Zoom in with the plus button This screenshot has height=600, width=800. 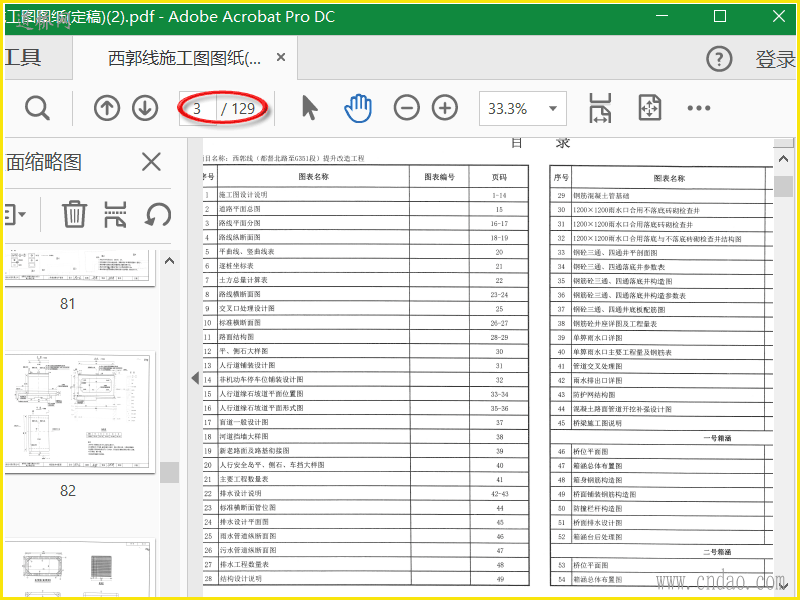445,108
